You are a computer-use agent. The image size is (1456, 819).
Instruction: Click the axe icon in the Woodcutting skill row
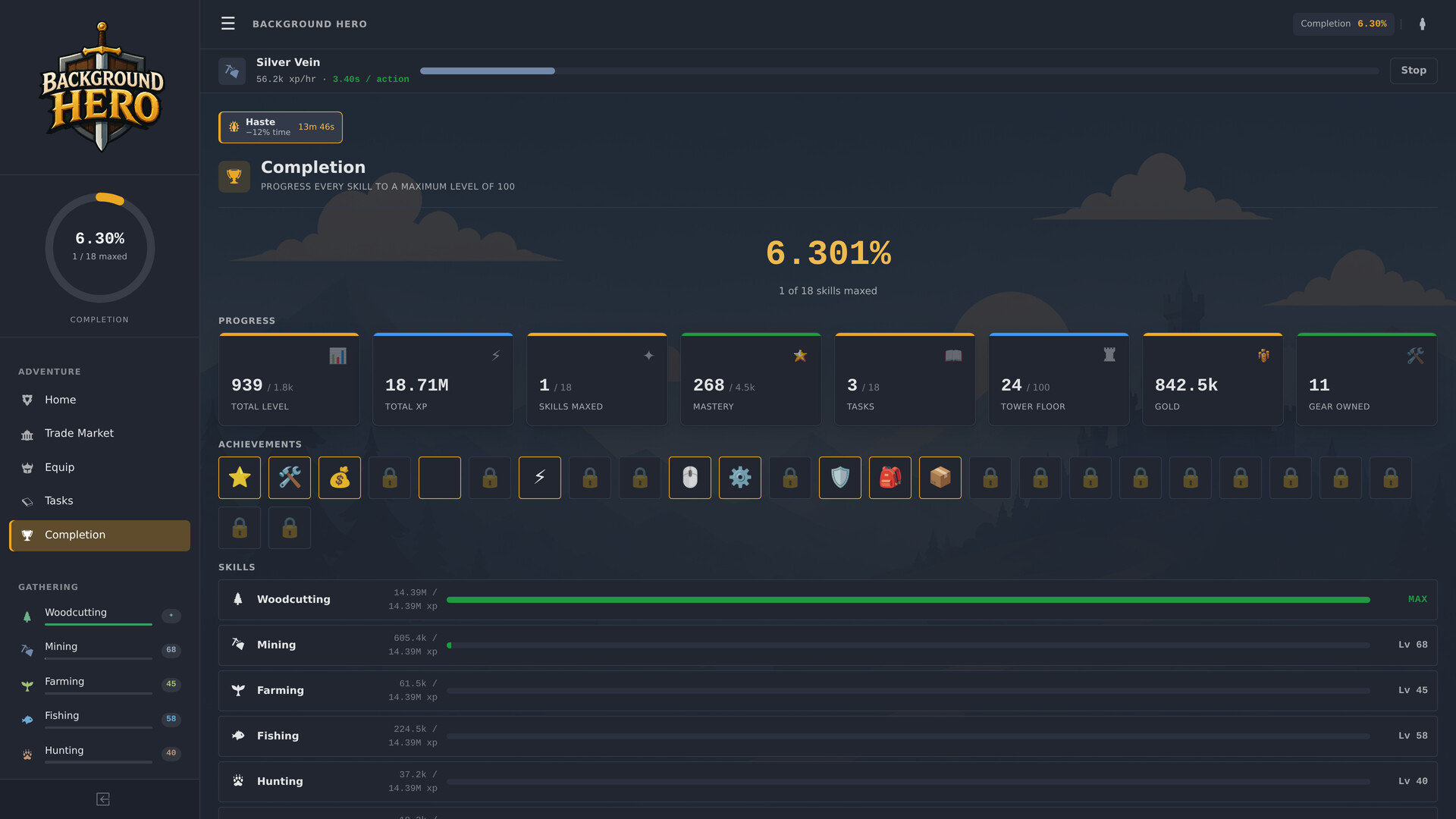238,599
